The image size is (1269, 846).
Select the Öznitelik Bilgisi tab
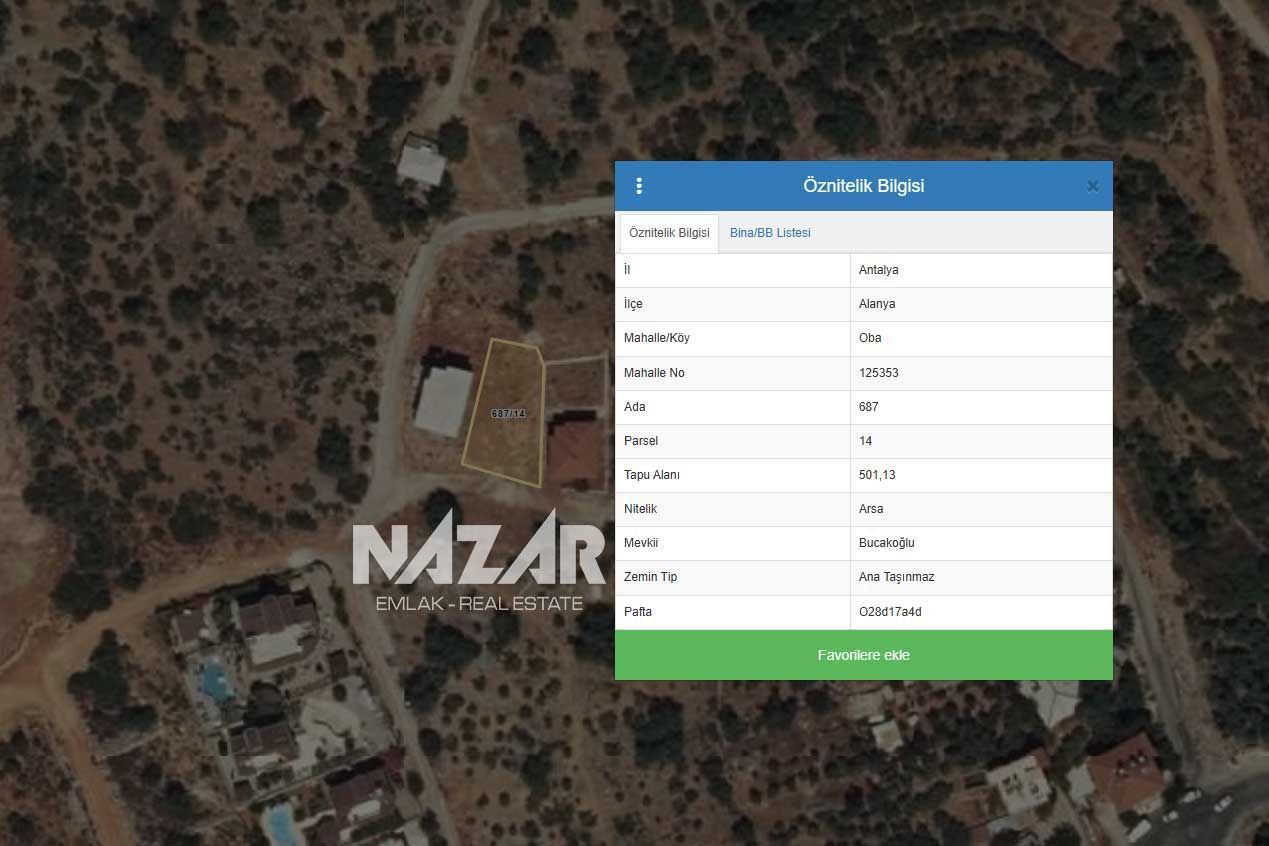(669, 233)
